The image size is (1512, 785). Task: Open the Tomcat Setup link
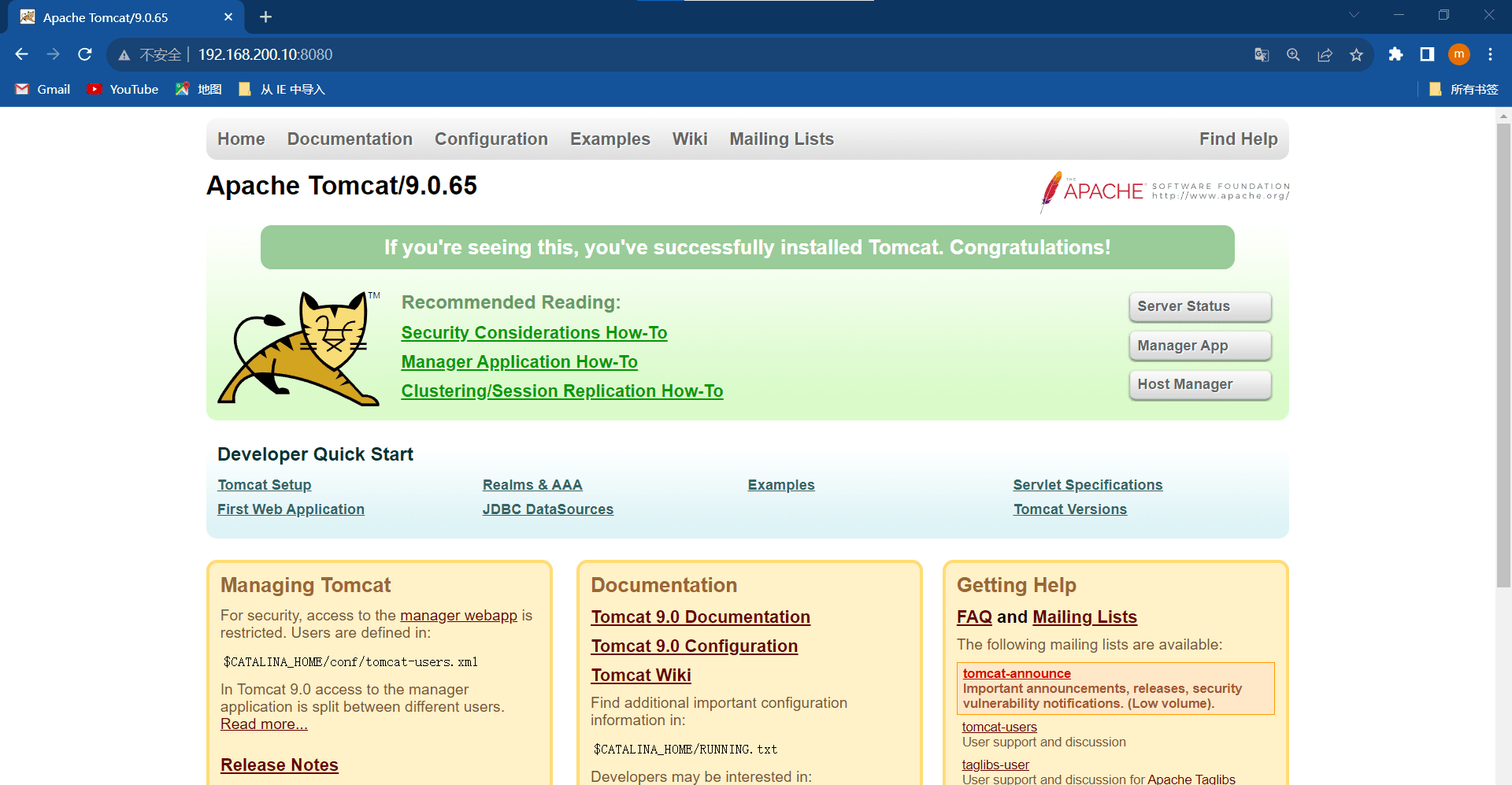(265, 485)
